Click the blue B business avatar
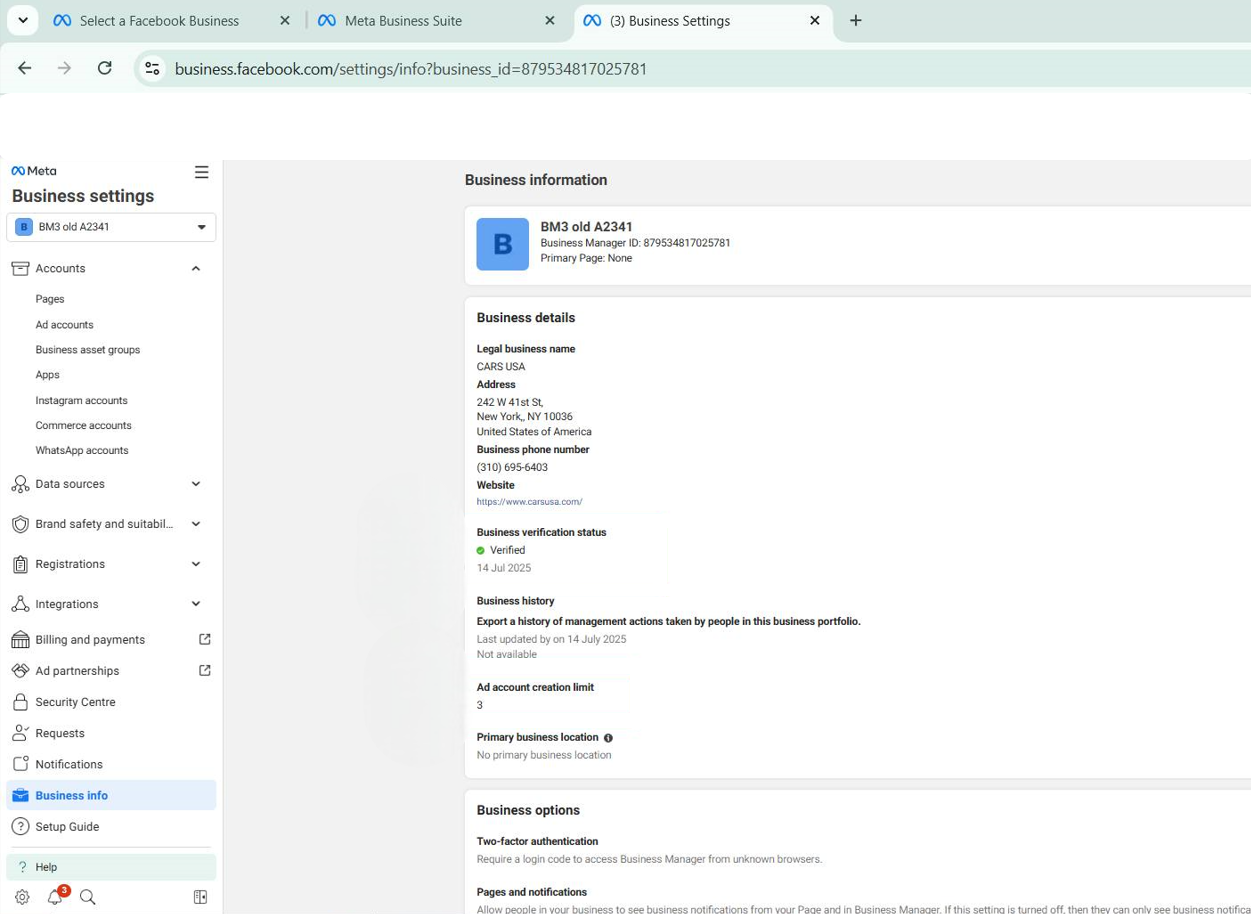 coord(502,244)
